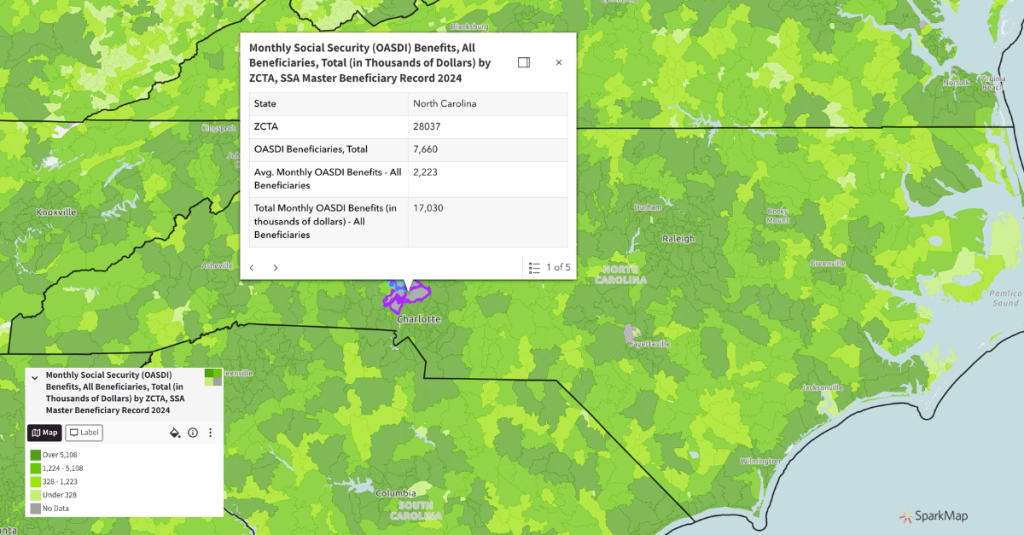Click the '1,224 - 5,108' green swatch
The width and height of the screenshot is (1024, 535).
coord(35,468)
